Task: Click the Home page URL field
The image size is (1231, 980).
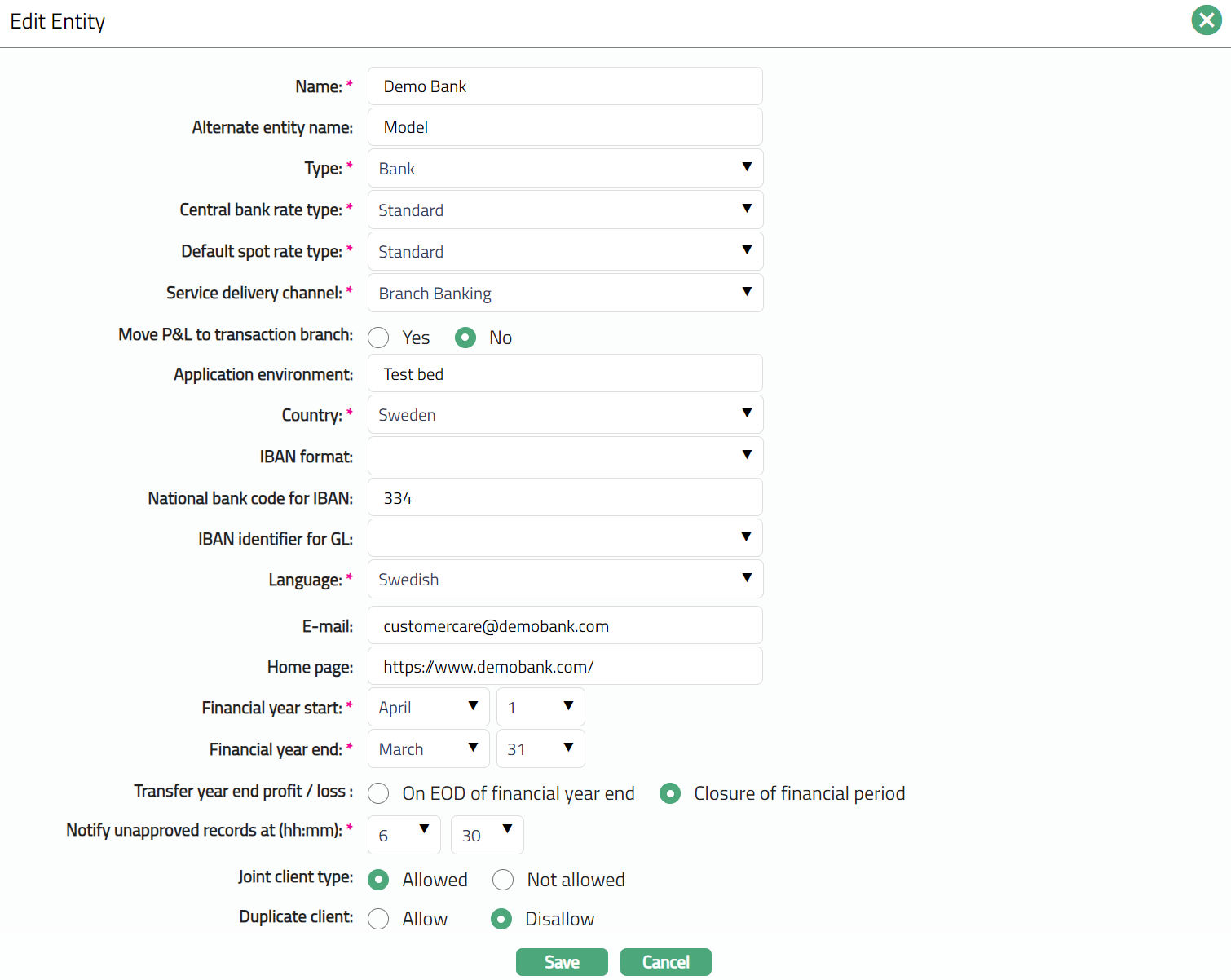Action: [x=565, y=667]
